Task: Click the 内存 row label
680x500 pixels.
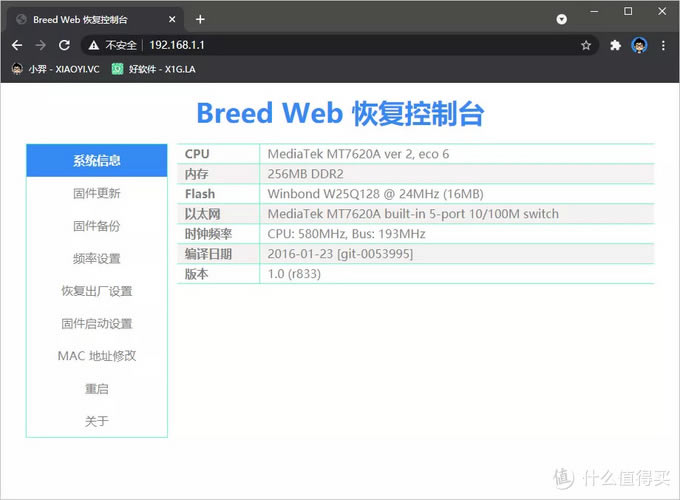Action: 196,174
